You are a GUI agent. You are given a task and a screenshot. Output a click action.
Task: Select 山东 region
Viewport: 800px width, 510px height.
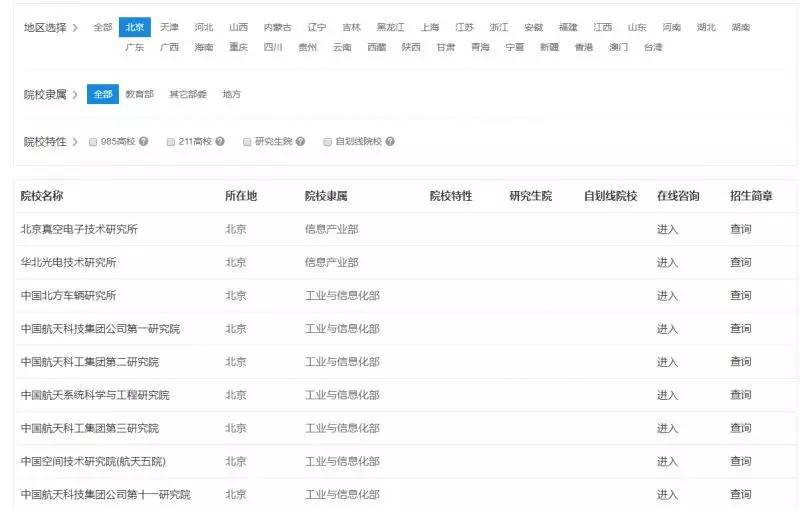(637, 27)
